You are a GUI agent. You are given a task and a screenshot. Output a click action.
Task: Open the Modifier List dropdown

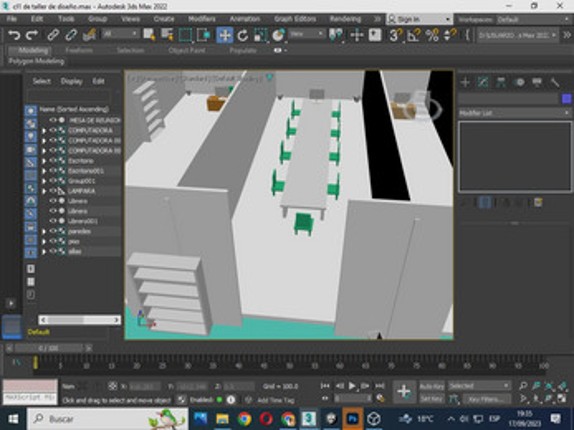[x=514, y=113]
